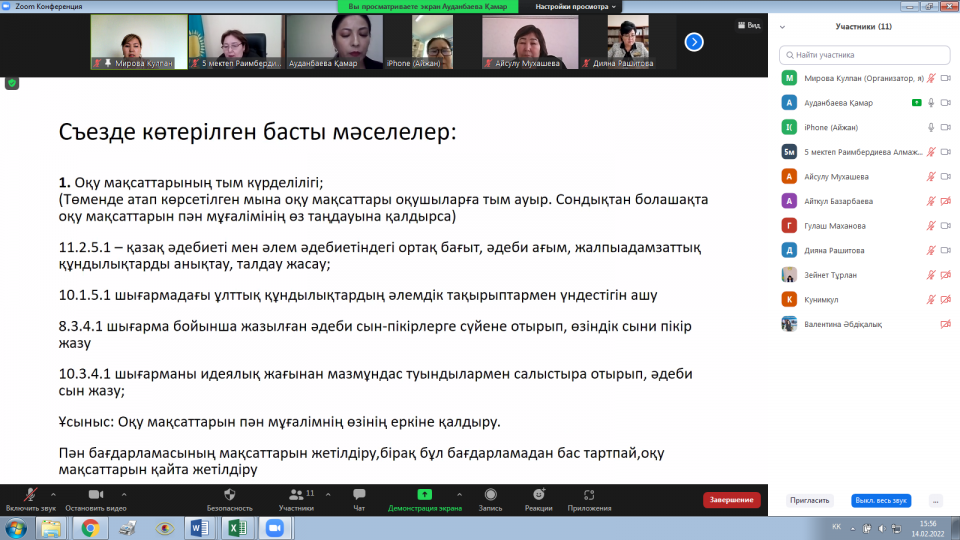Start recording with the Запись icon
The image size is (960, 540).
pos(490,494)
